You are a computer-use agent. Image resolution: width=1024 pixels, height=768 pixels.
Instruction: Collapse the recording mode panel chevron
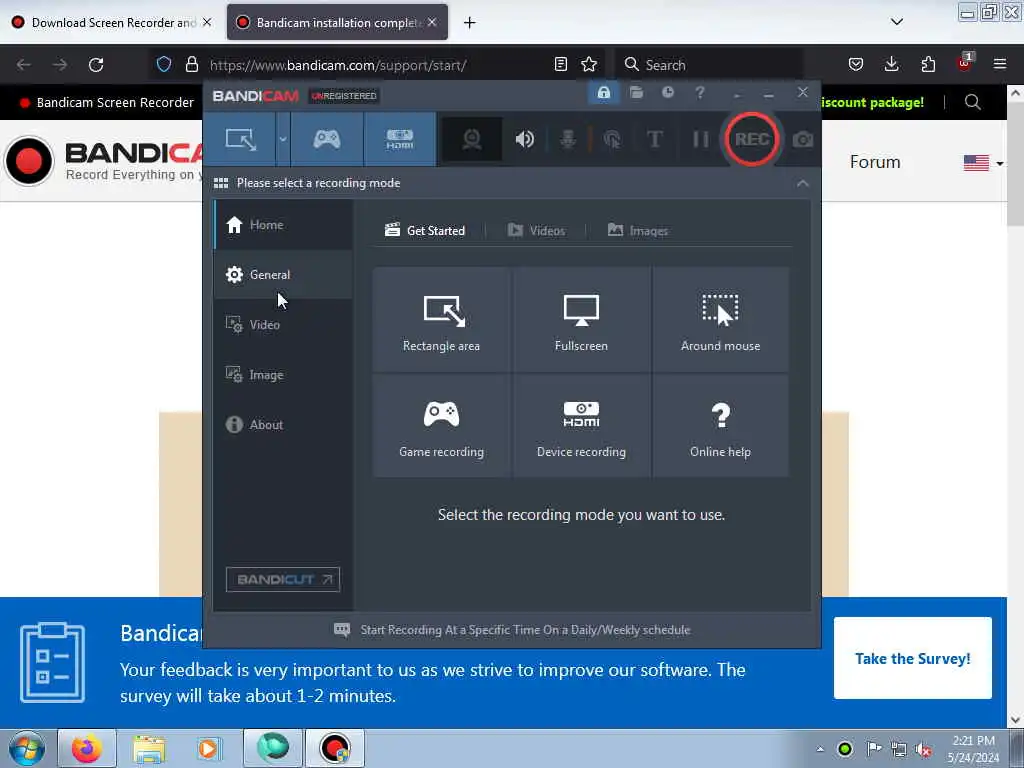803,184
